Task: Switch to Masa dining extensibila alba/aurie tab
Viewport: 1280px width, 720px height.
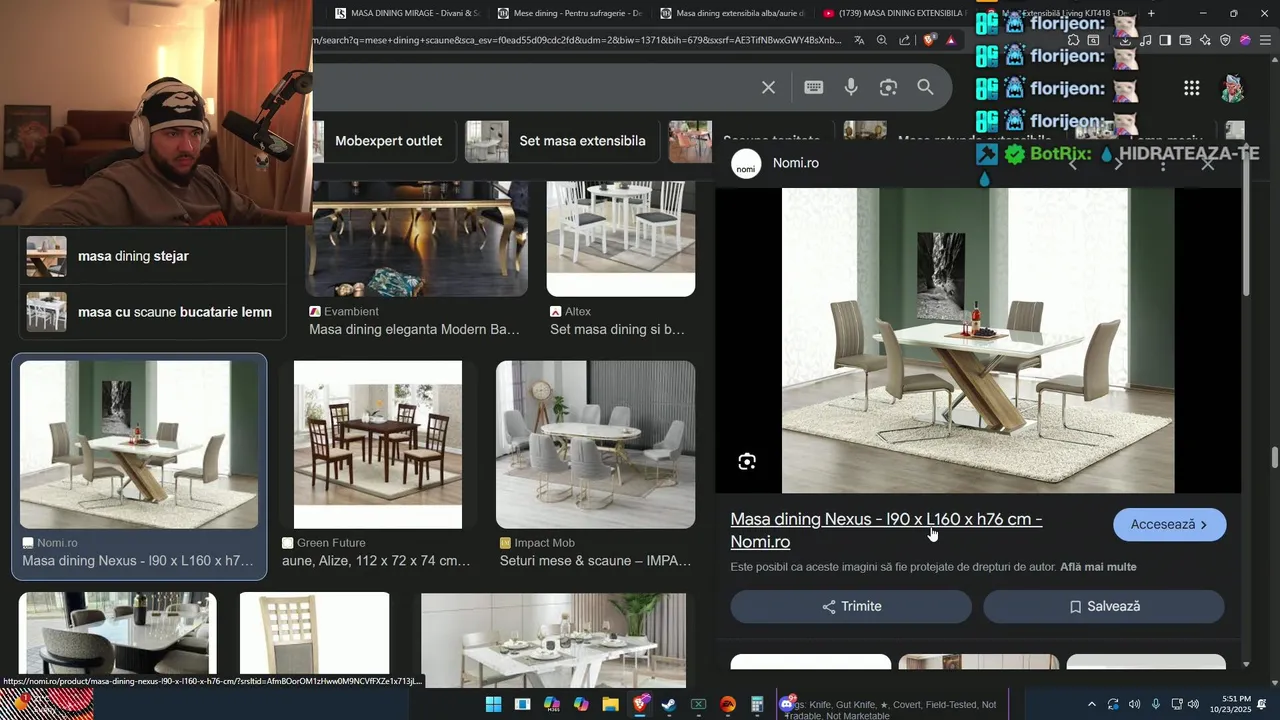Action: coord(732,14)
